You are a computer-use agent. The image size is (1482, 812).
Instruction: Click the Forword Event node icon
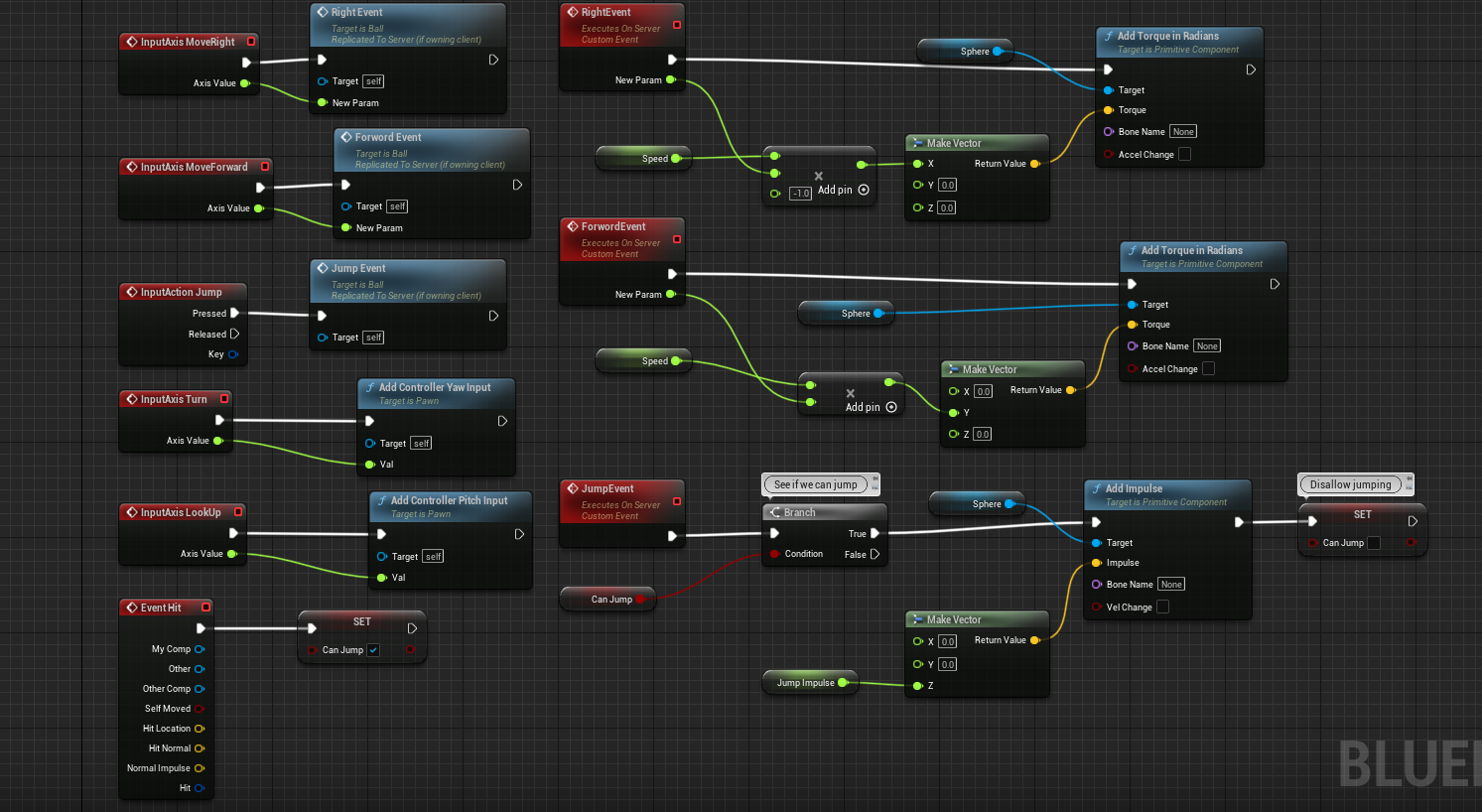[x=345, y=137]
